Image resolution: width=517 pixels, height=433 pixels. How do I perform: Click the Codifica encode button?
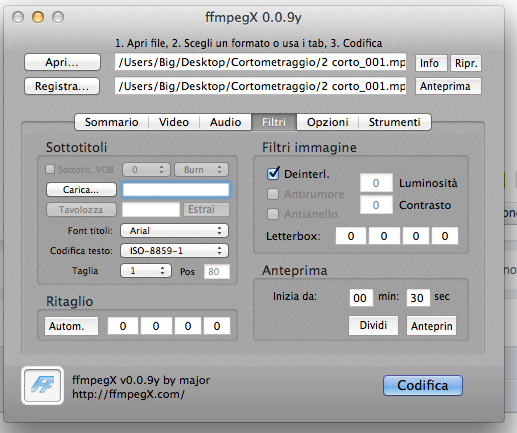click(x=423, y=385)
